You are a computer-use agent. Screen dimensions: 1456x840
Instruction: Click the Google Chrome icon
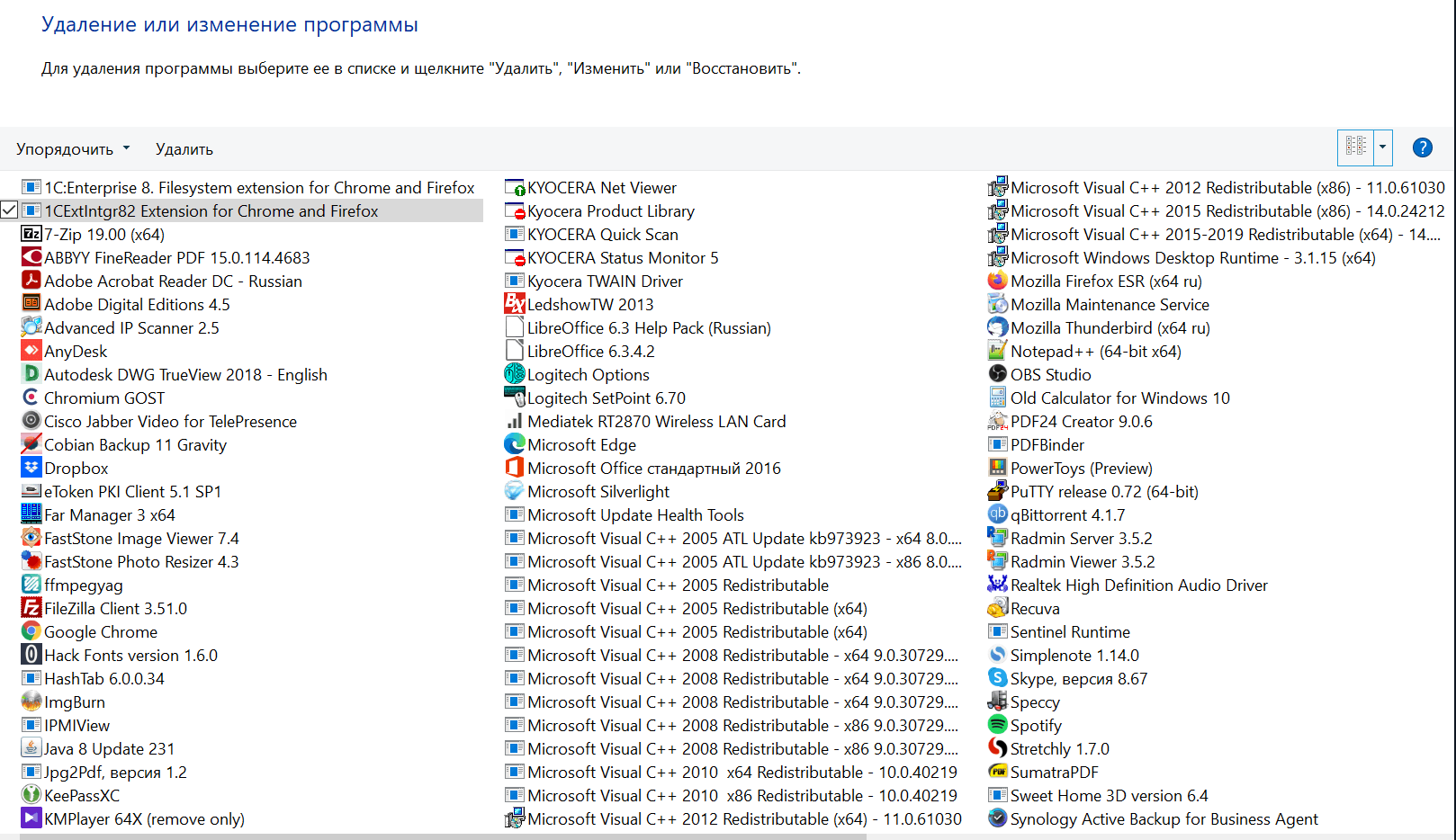coord(31,631)
